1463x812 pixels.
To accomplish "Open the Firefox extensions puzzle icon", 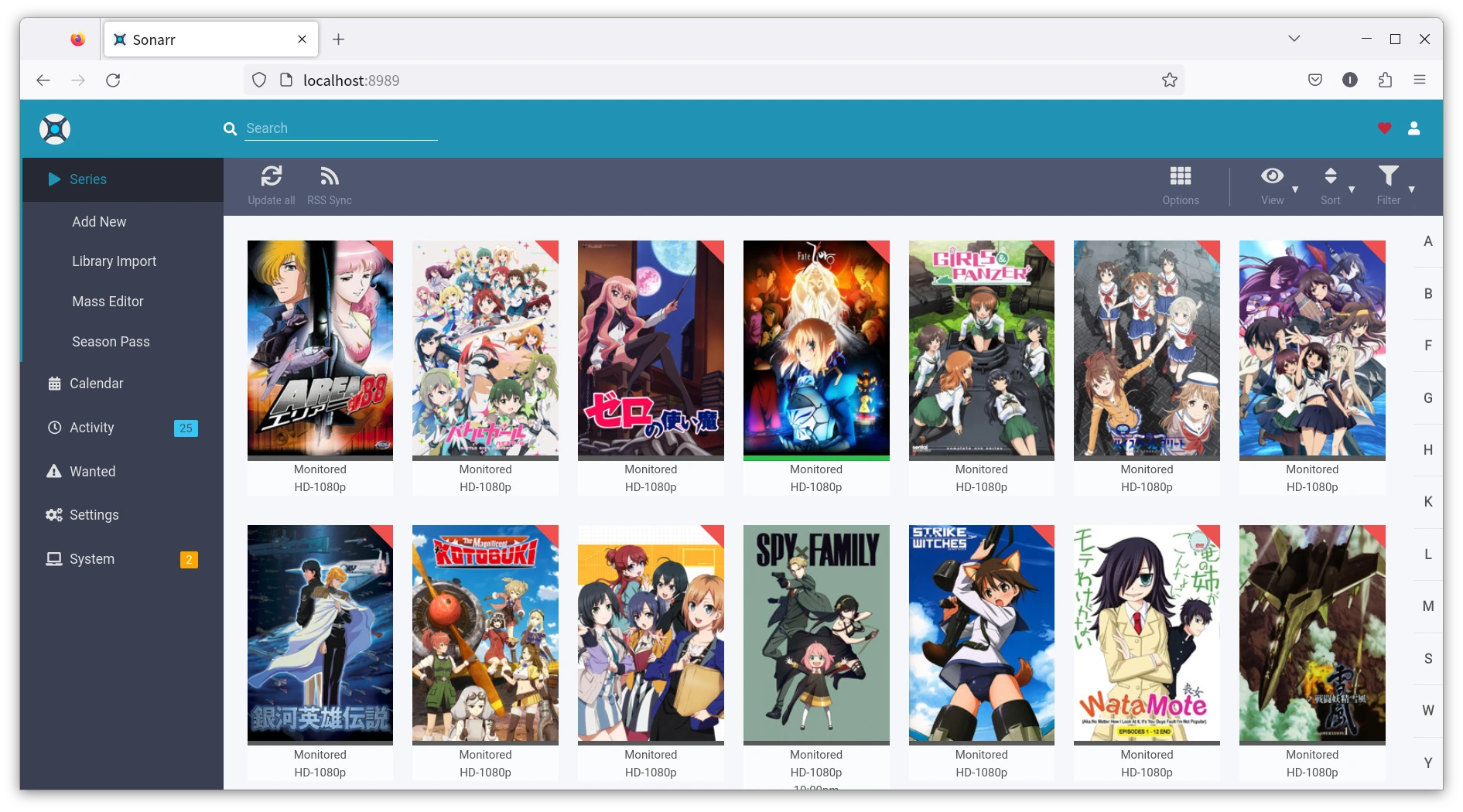I will click(x=1385, y=80).
